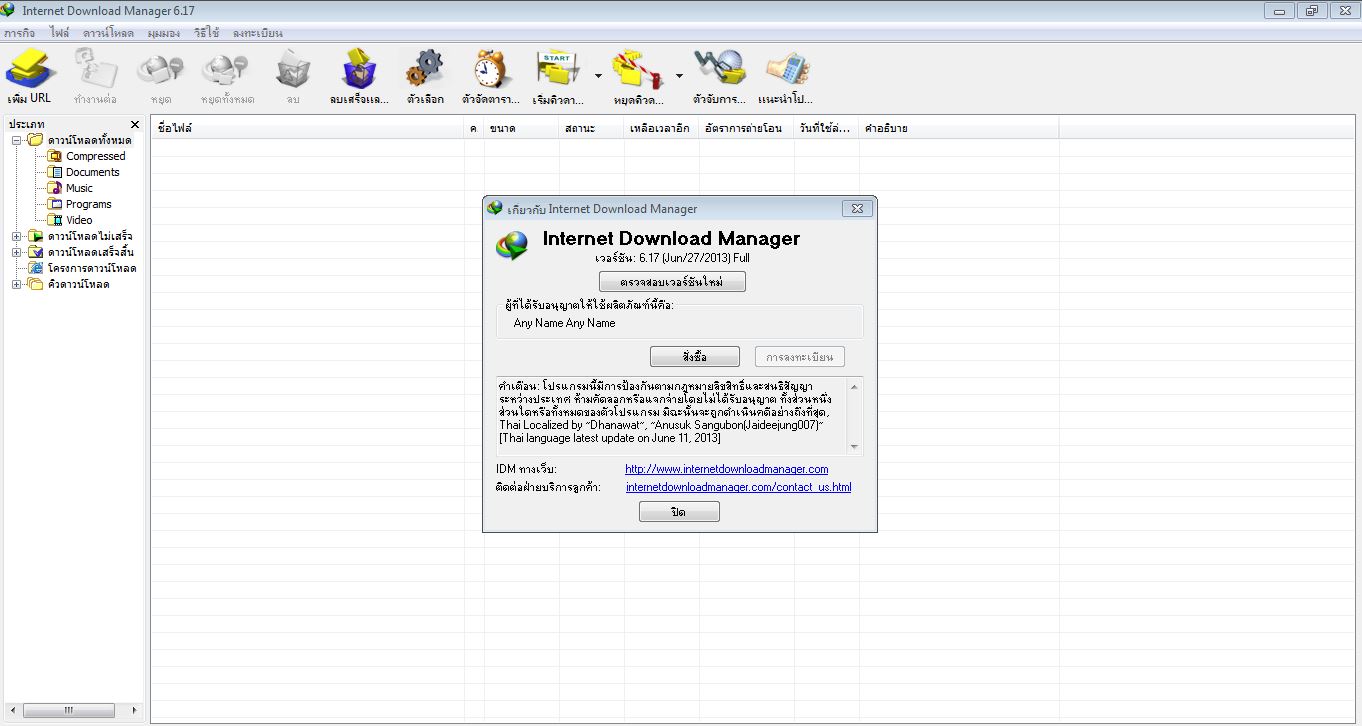Sort by the อัตราการถ่ายโอน column header
Screen dimensions: 1362x726
pyautogui.click(x=747, y=128)
